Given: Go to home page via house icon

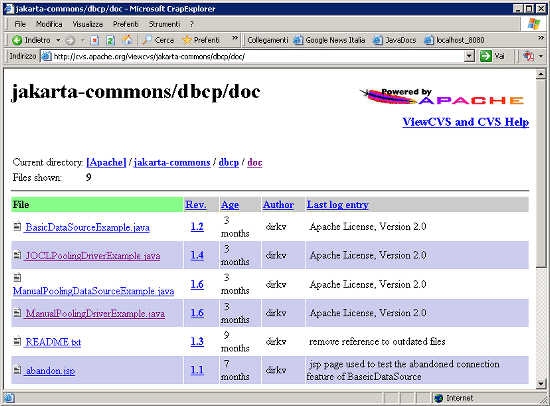Looking at the screenshot, I should 127,40.
